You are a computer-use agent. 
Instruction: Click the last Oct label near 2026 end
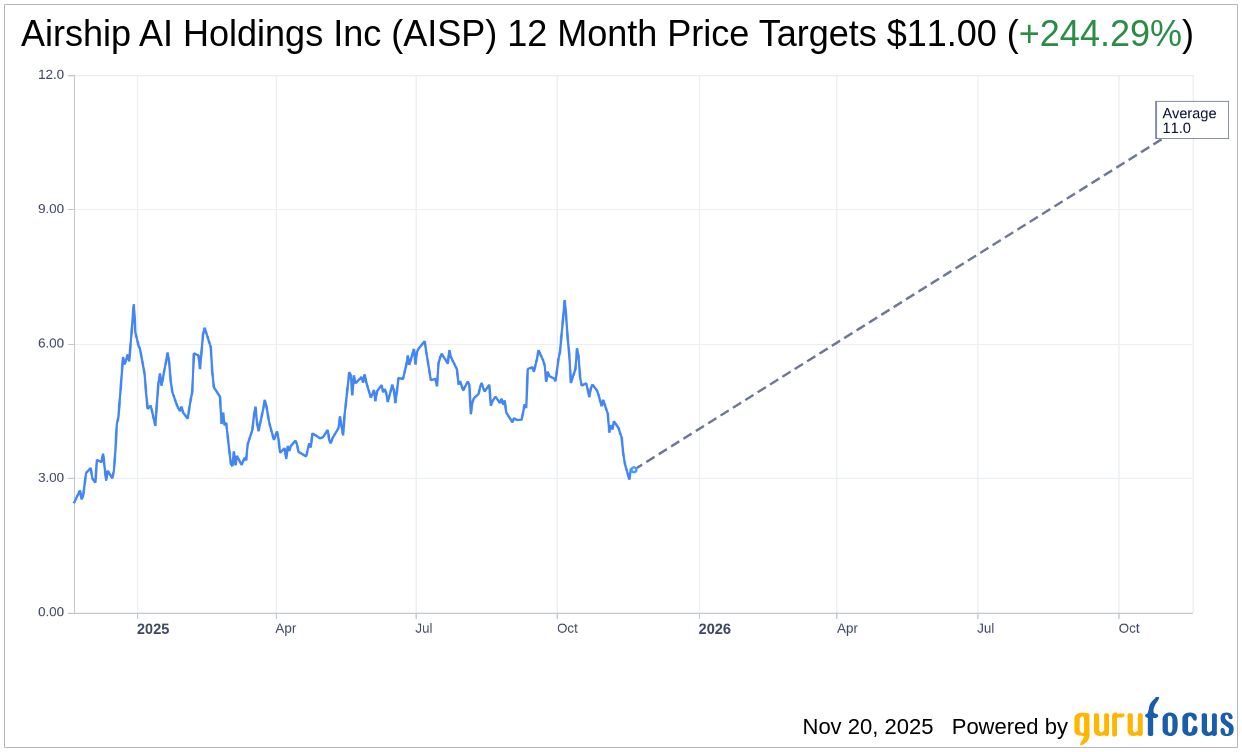point(1129,629)
